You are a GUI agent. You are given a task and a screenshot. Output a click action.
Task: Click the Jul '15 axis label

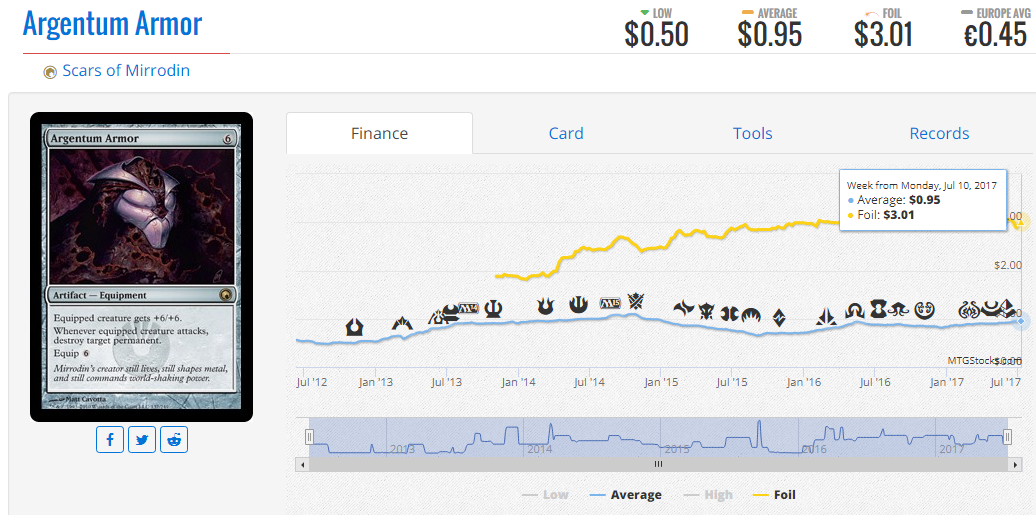point(731,382)
